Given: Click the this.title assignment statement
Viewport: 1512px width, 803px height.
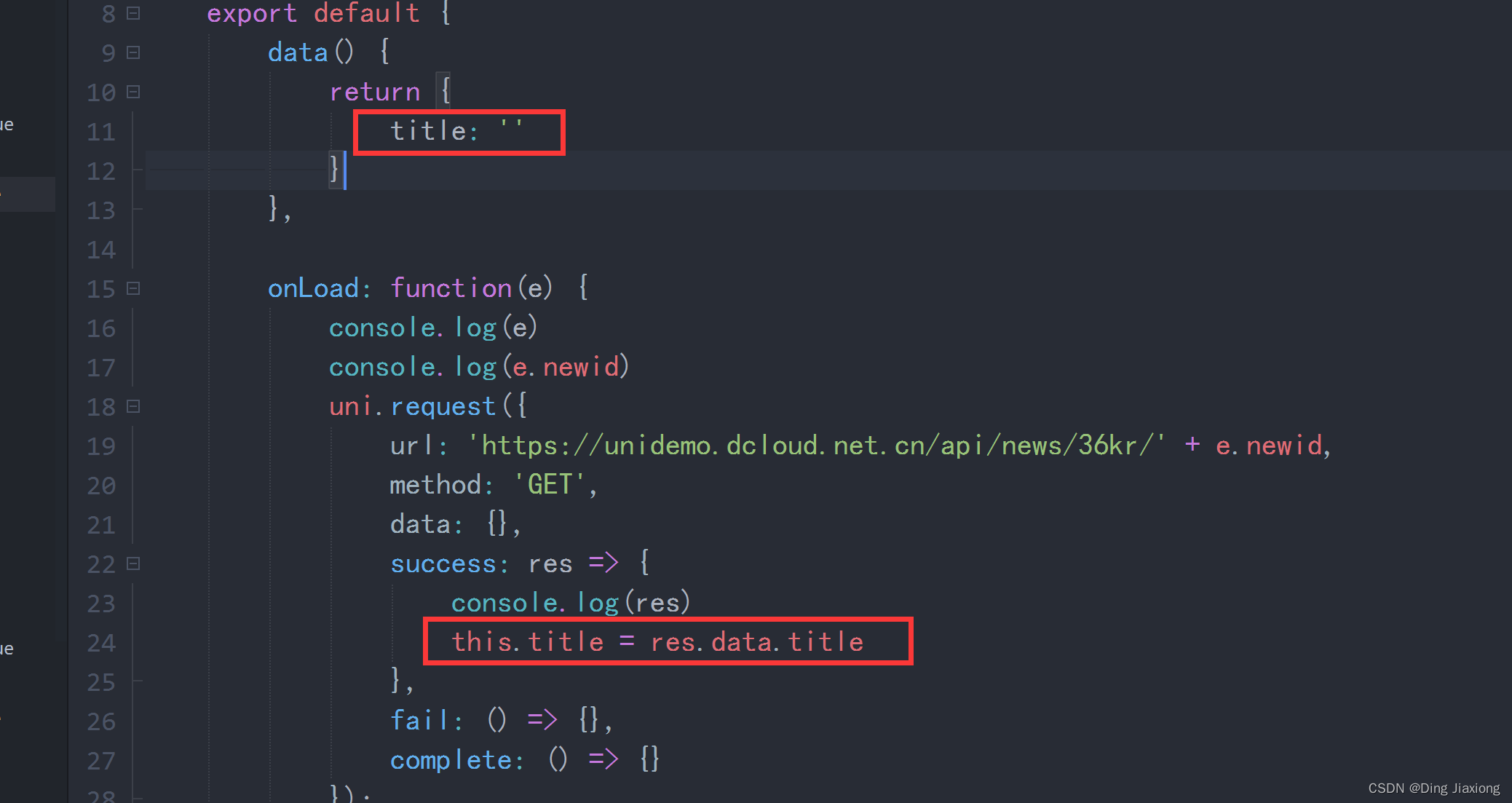Looking at the screenshot, I should (x=657, y=642).
